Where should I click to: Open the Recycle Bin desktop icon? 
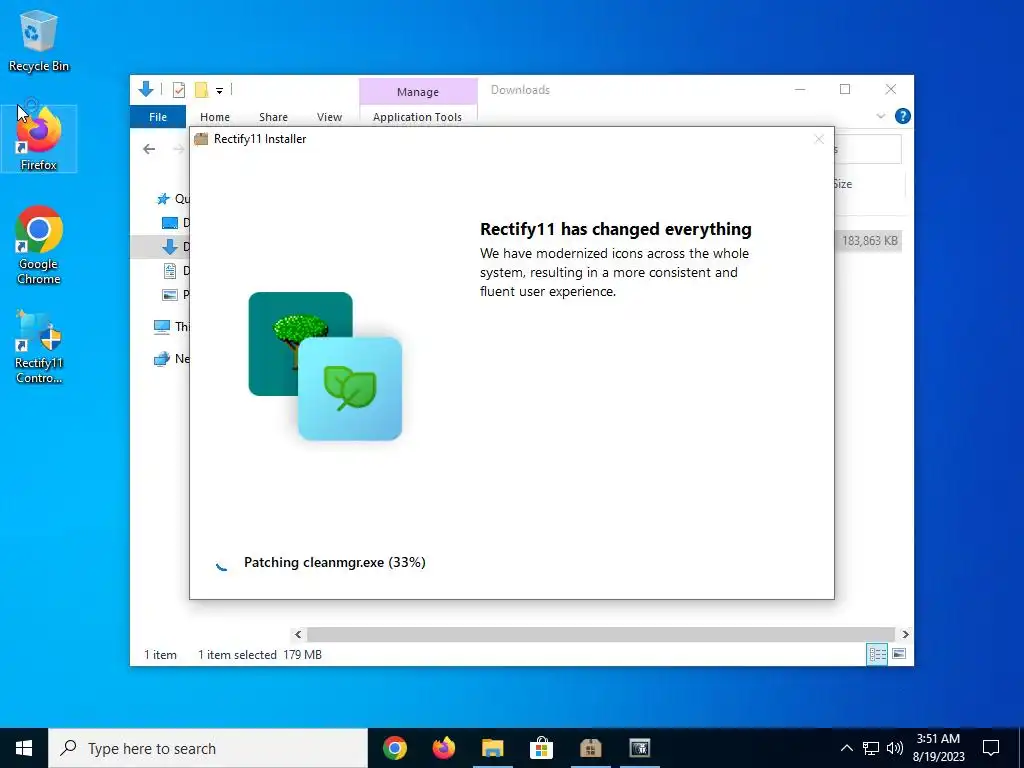[x=39, y=40]
